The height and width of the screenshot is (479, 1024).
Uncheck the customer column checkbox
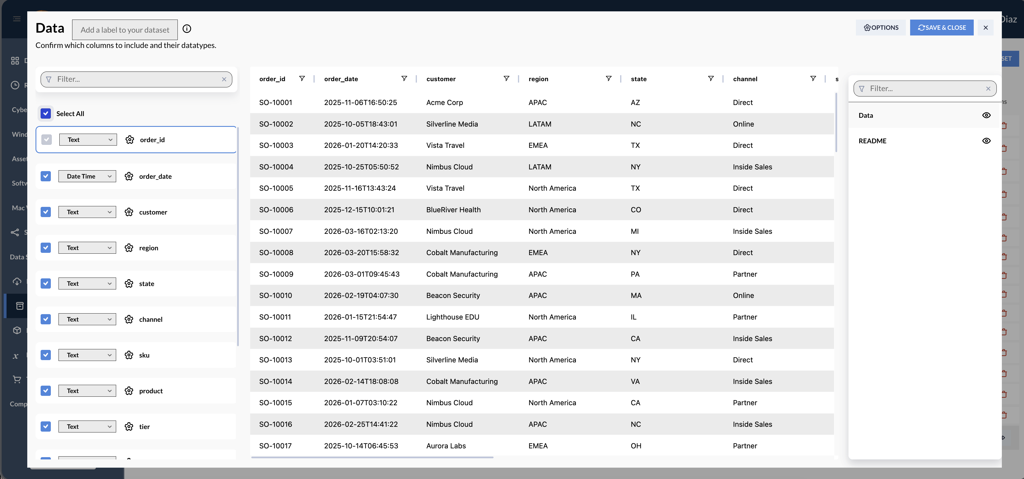click(x=46, y=212)
